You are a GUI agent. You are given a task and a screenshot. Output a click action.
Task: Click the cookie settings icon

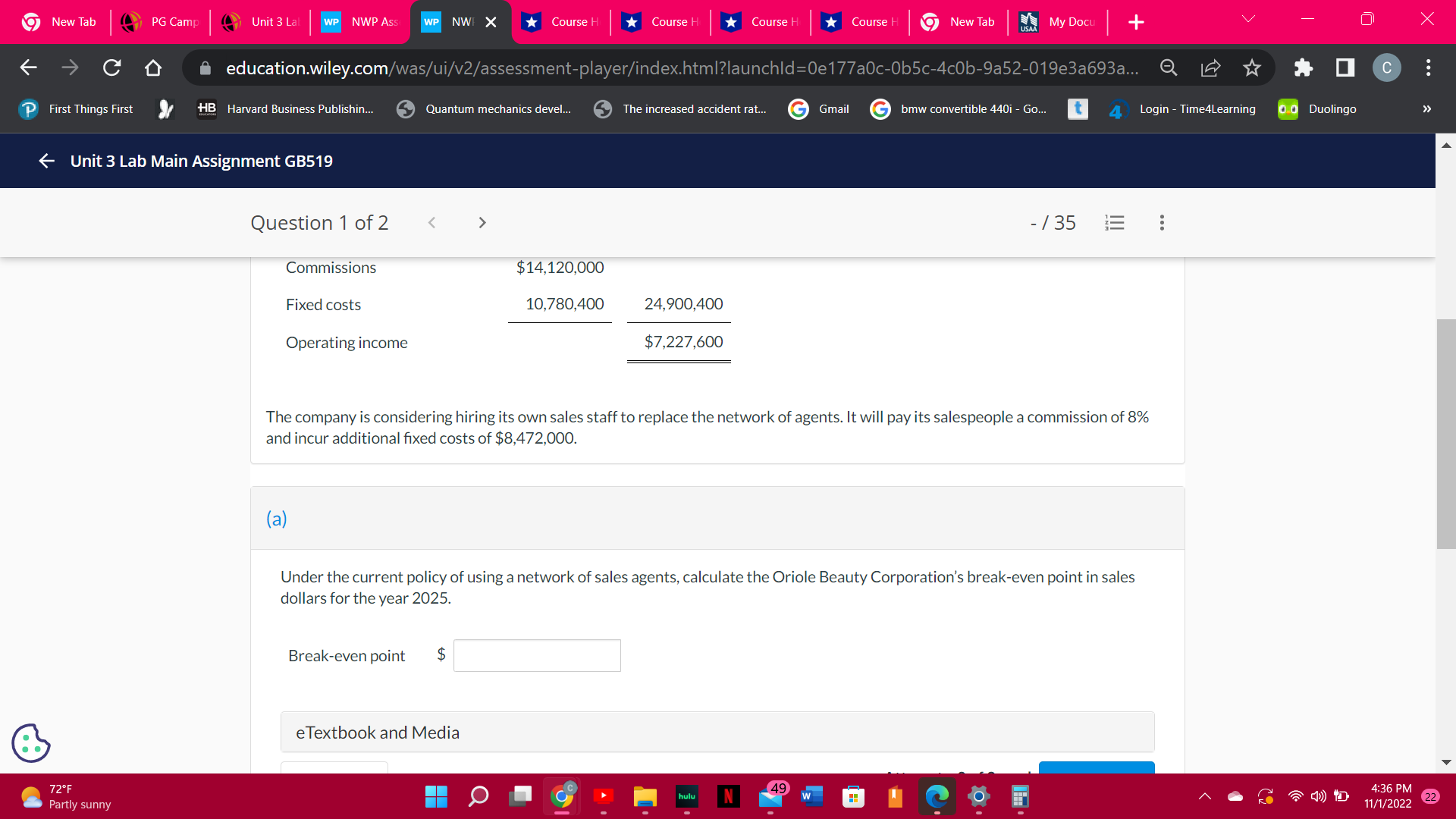[x=31, y=742]
